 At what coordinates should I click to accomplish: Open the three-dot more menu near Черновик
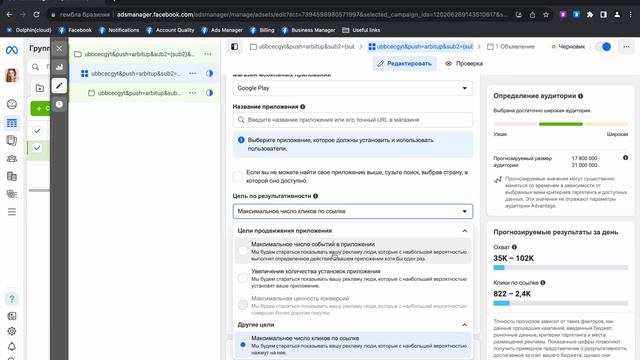[627, 47]
